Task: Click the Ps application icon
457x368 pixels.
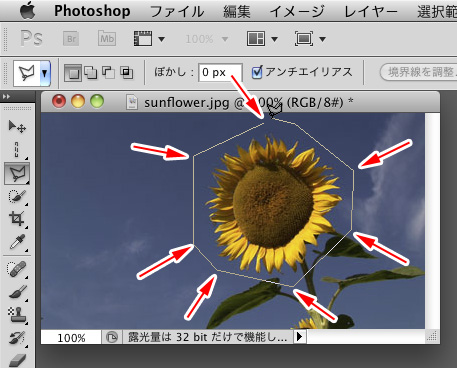Action: click(31, 38)
